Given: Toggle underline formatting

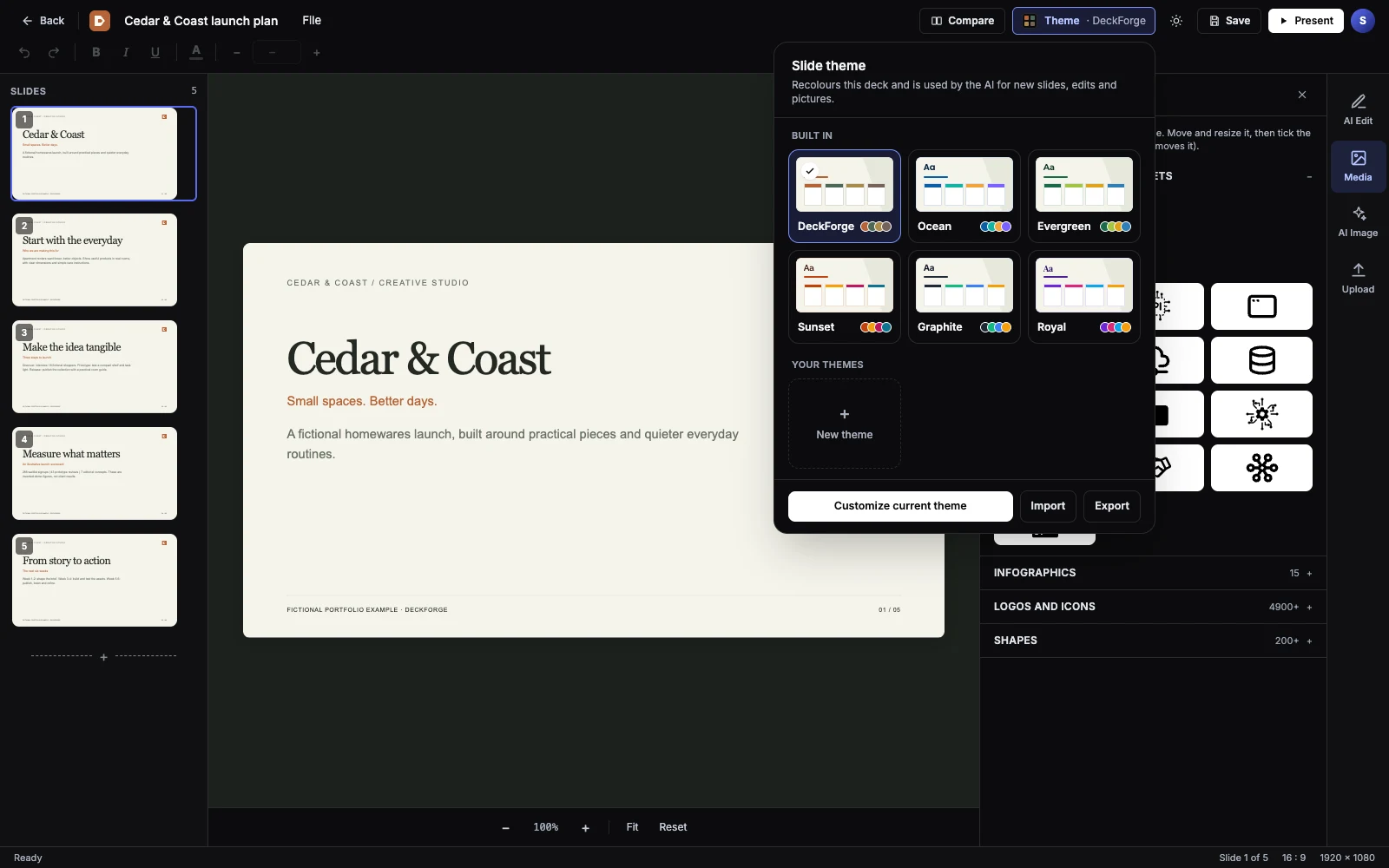Looking at the screenshot, I should coord(155,53).
